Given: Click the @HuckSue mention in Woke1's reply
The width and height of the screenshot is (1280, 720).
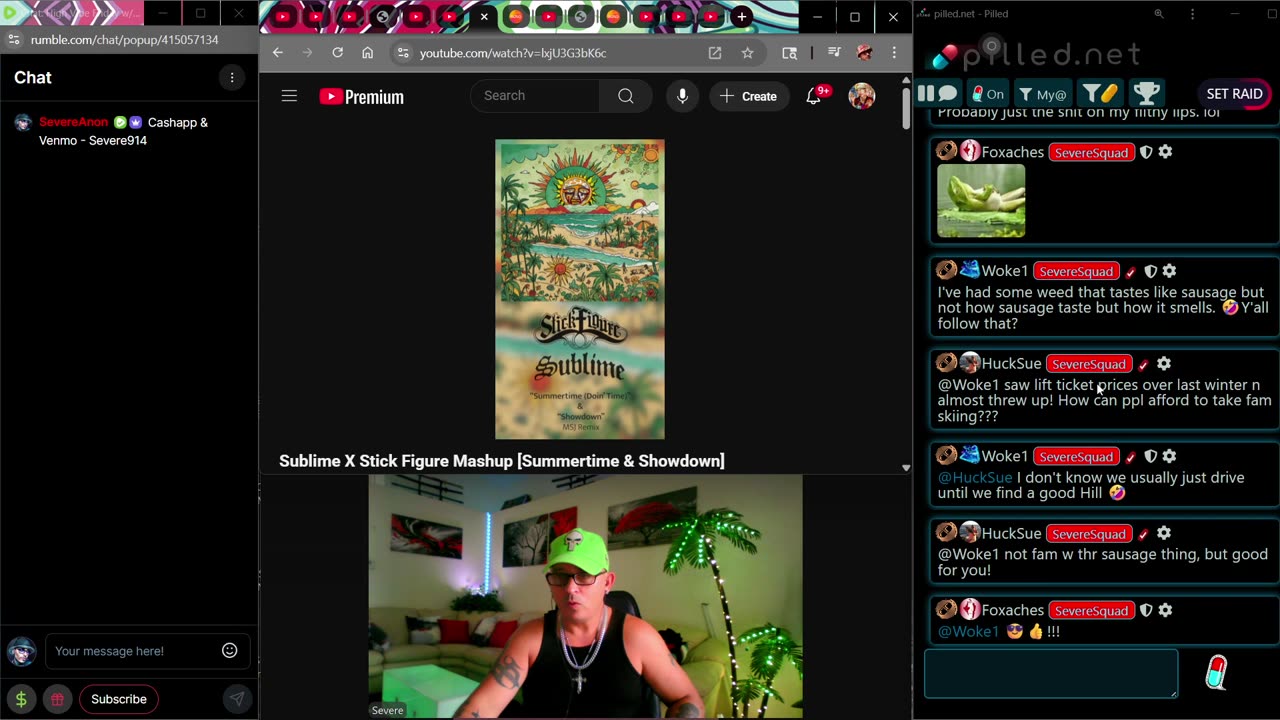Looking at the screenshot, I should 975,478.
